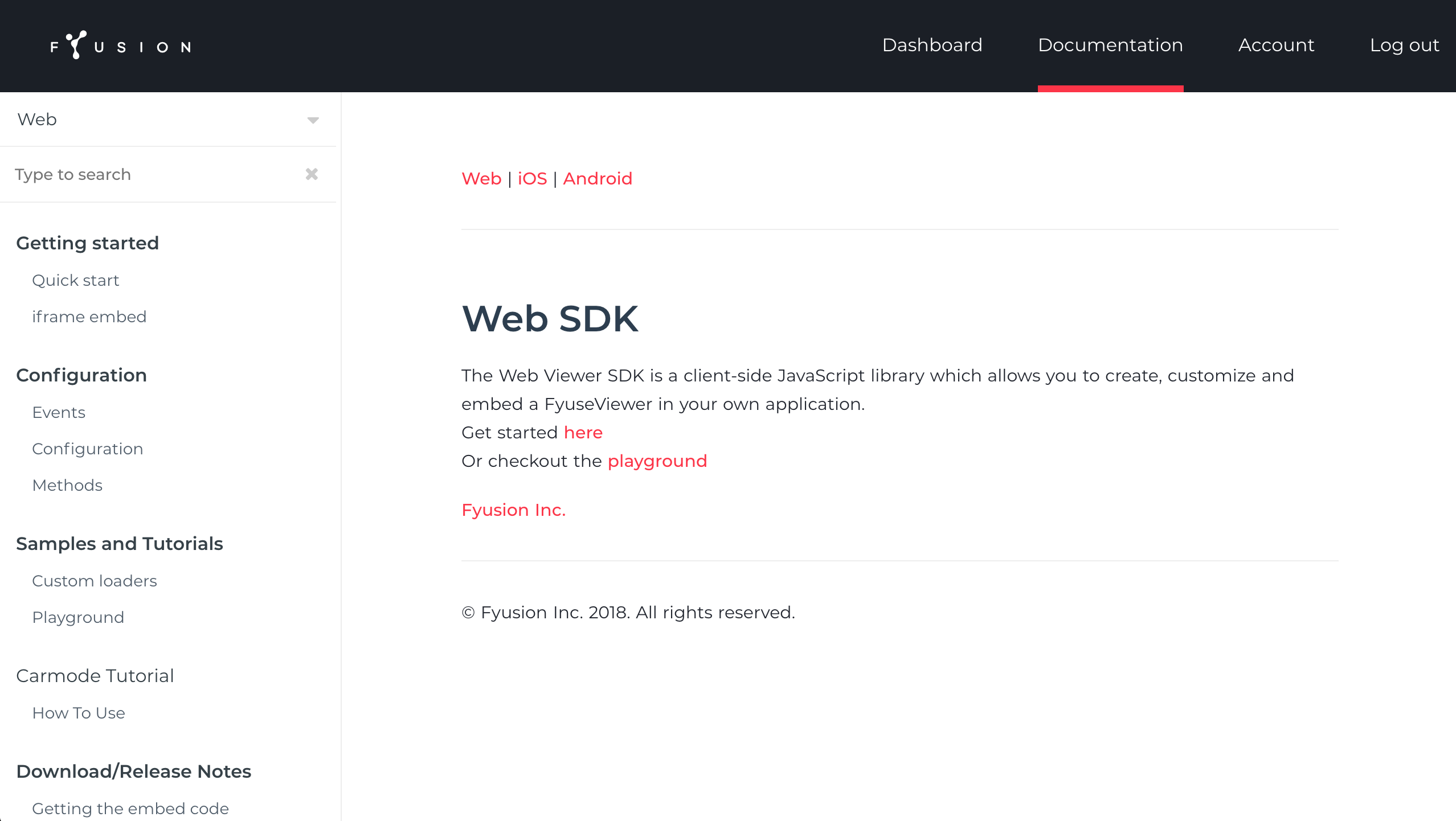This screenshot has height=821, width=1456.
Task: Open Quick start in sidebar
Action: coord(76,281)
